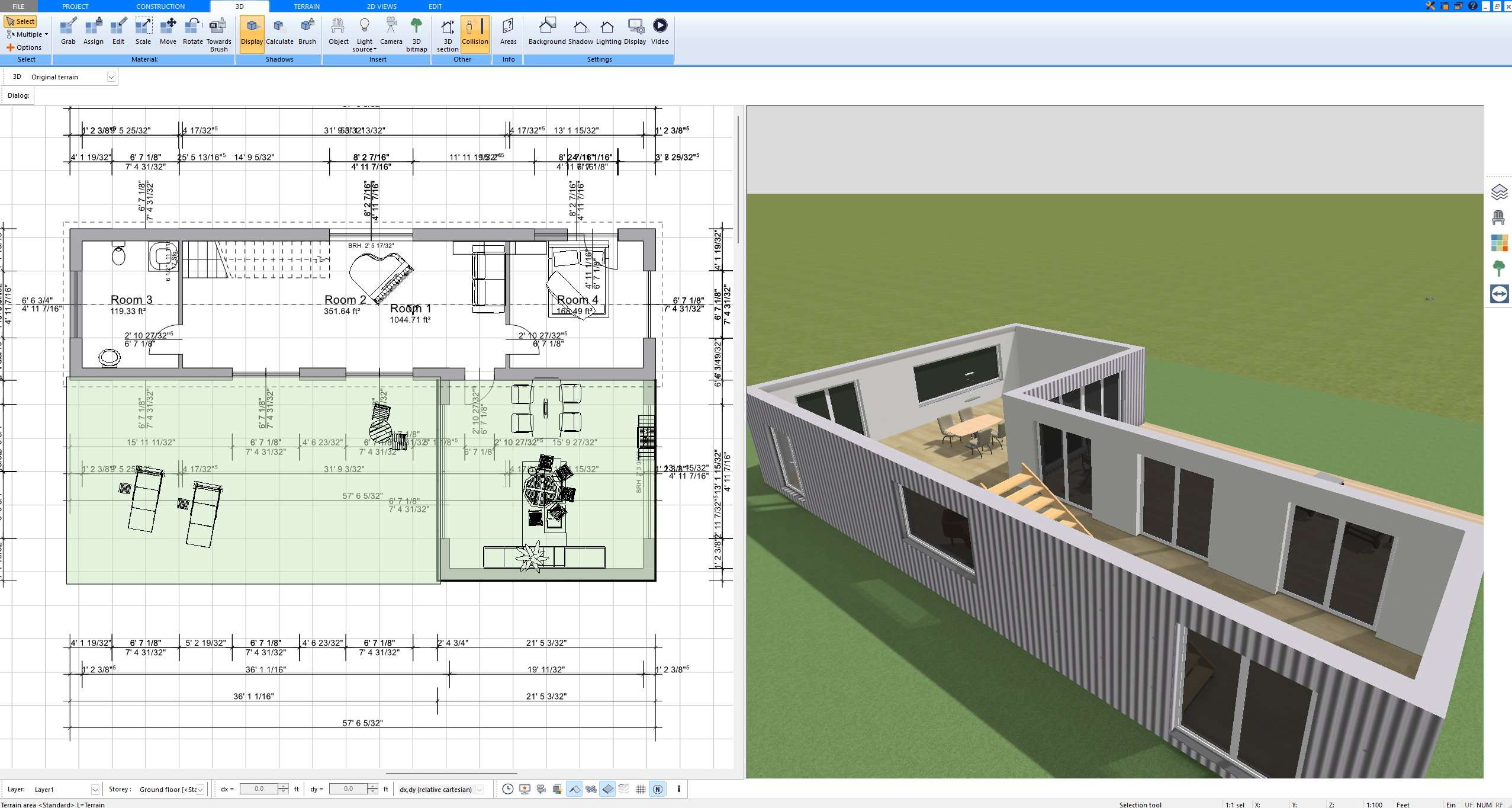Click the wrench tools icon in title bar

(1430, 6)
